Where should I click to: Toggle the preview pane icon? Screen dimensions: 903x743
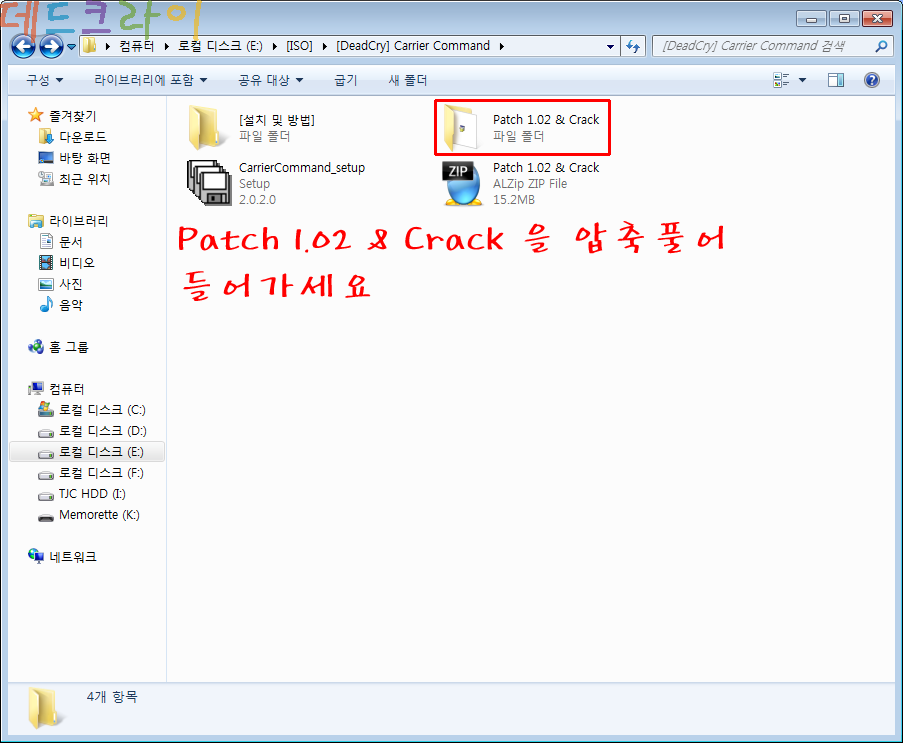pos(836,80)
